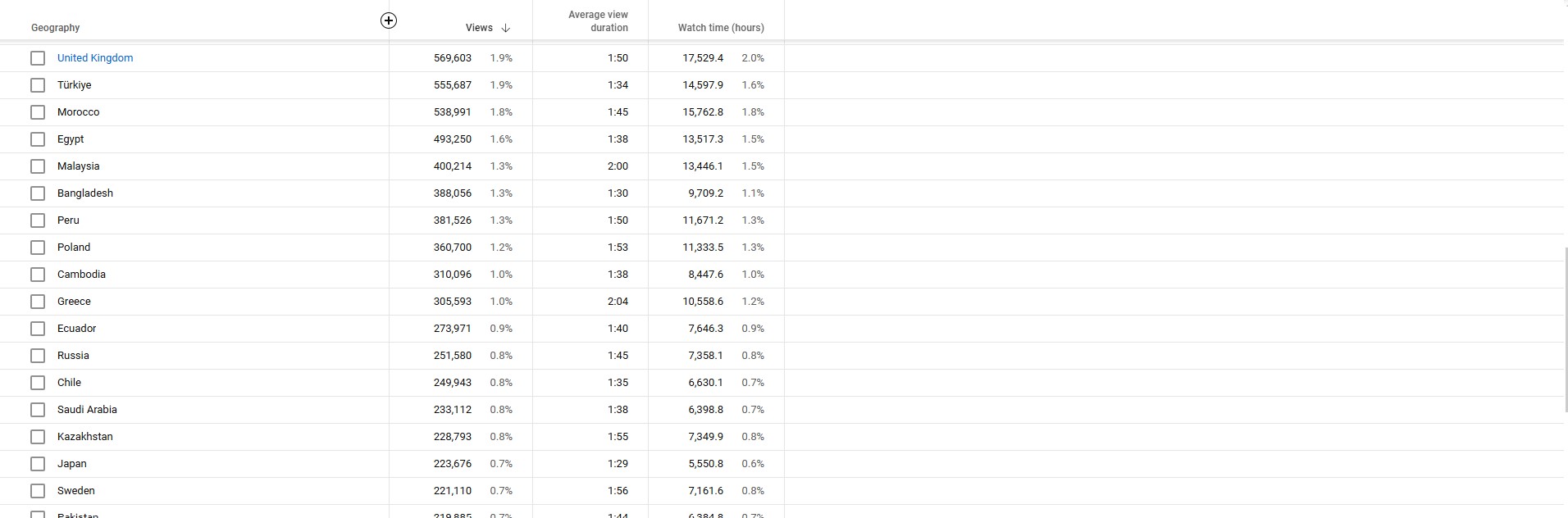
Task: Toggle the Egypt row checkbox
Action: [38, 139]
